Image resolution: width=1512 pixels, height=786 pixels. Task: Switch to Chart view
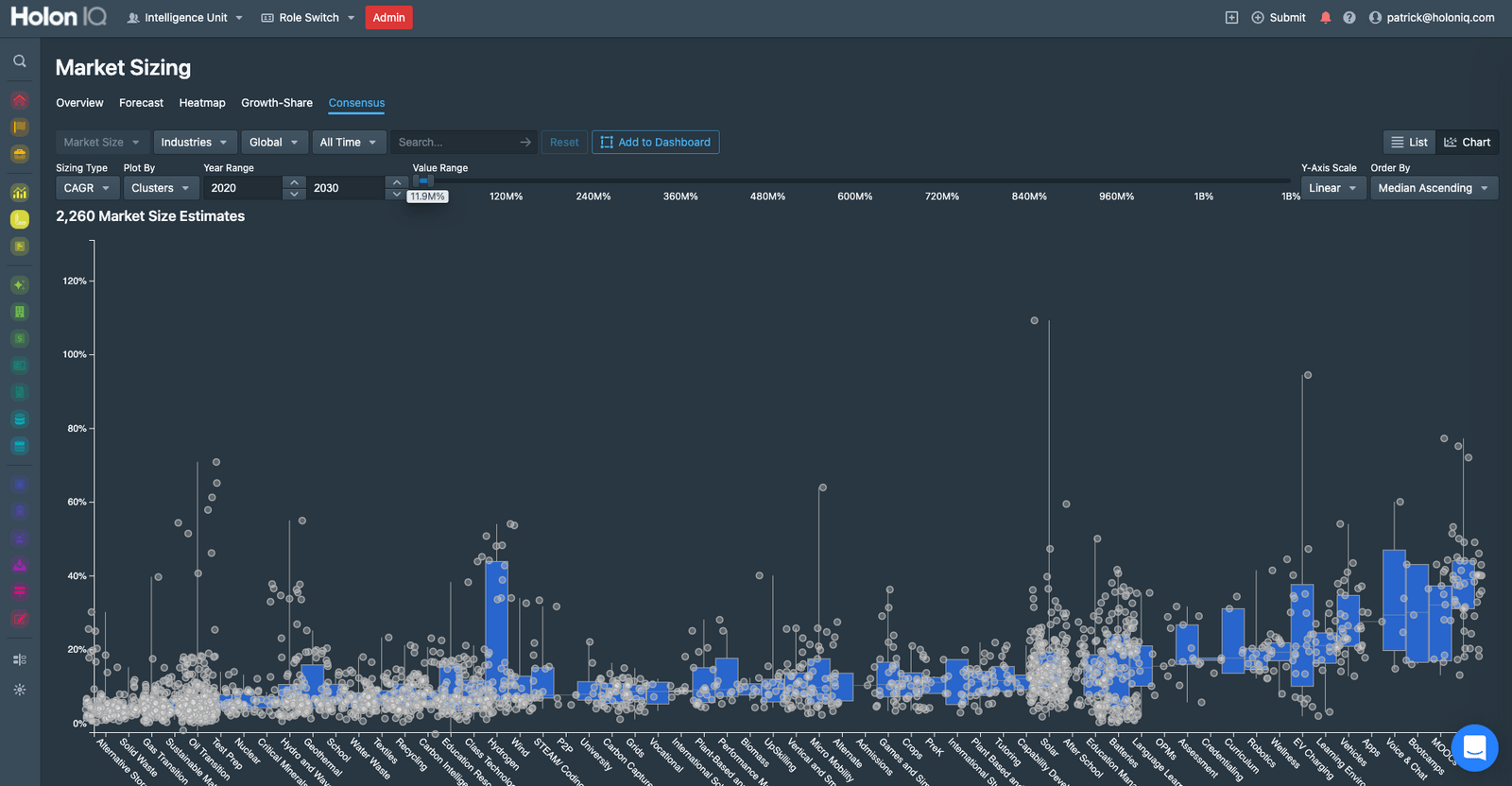[x=1467, y=143]
